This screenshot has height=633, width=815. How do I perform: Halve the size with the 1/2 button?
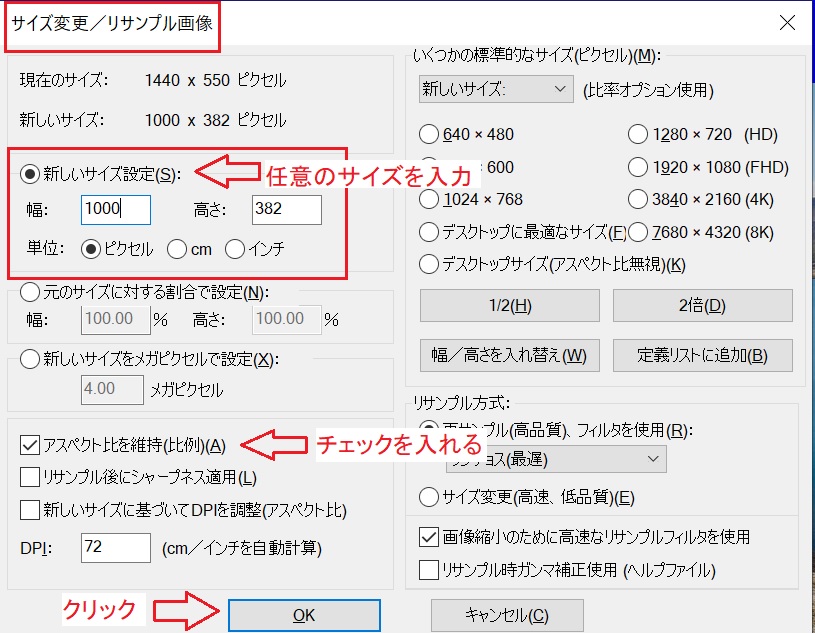tap(508, 305)
